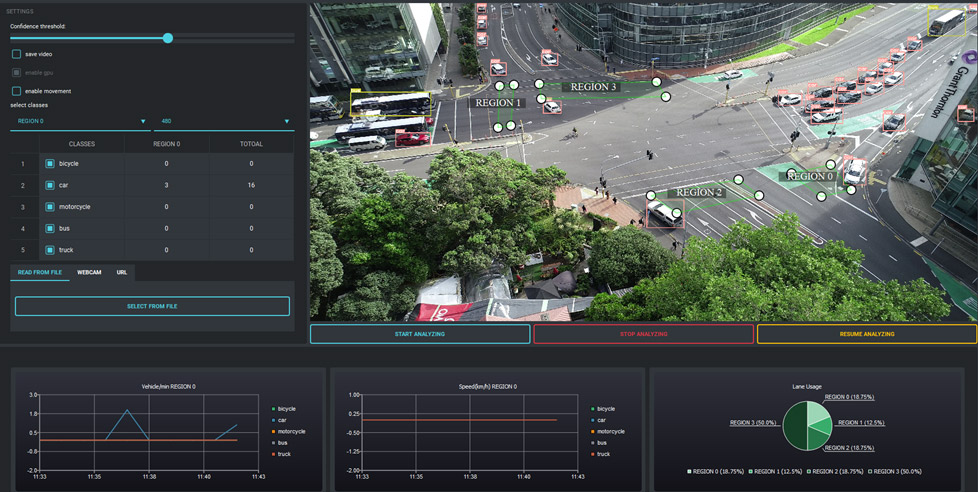Click the REGION 1 label on video
978x492 pixels.
[x=497, y=103]
